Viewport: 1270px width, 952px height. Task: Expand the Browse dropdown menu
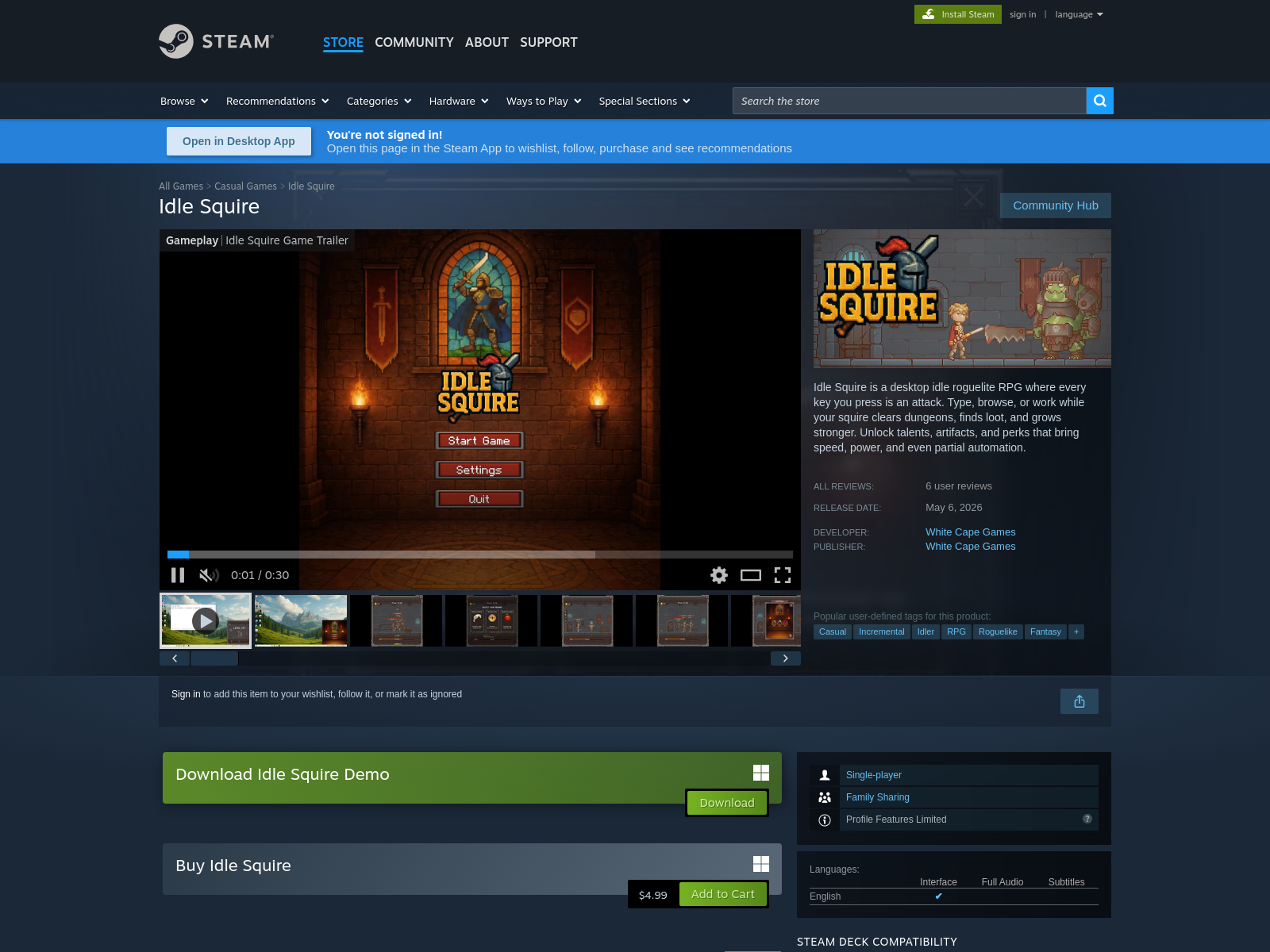[x=184, y=101]
